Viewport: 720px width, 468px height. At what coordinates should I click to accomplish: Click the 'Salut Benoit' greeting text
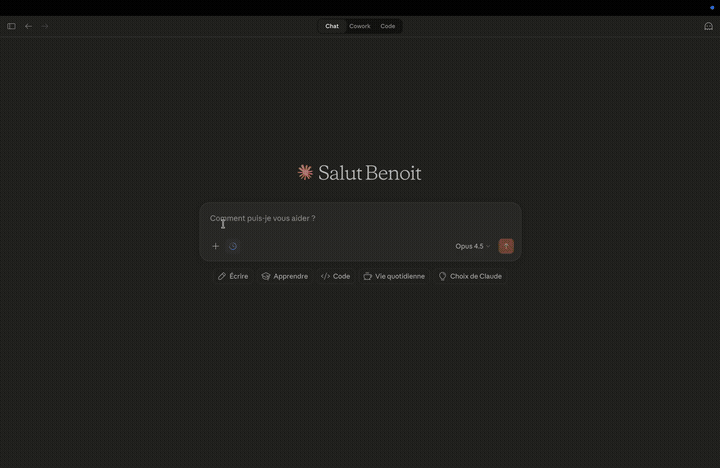(370, 173)
